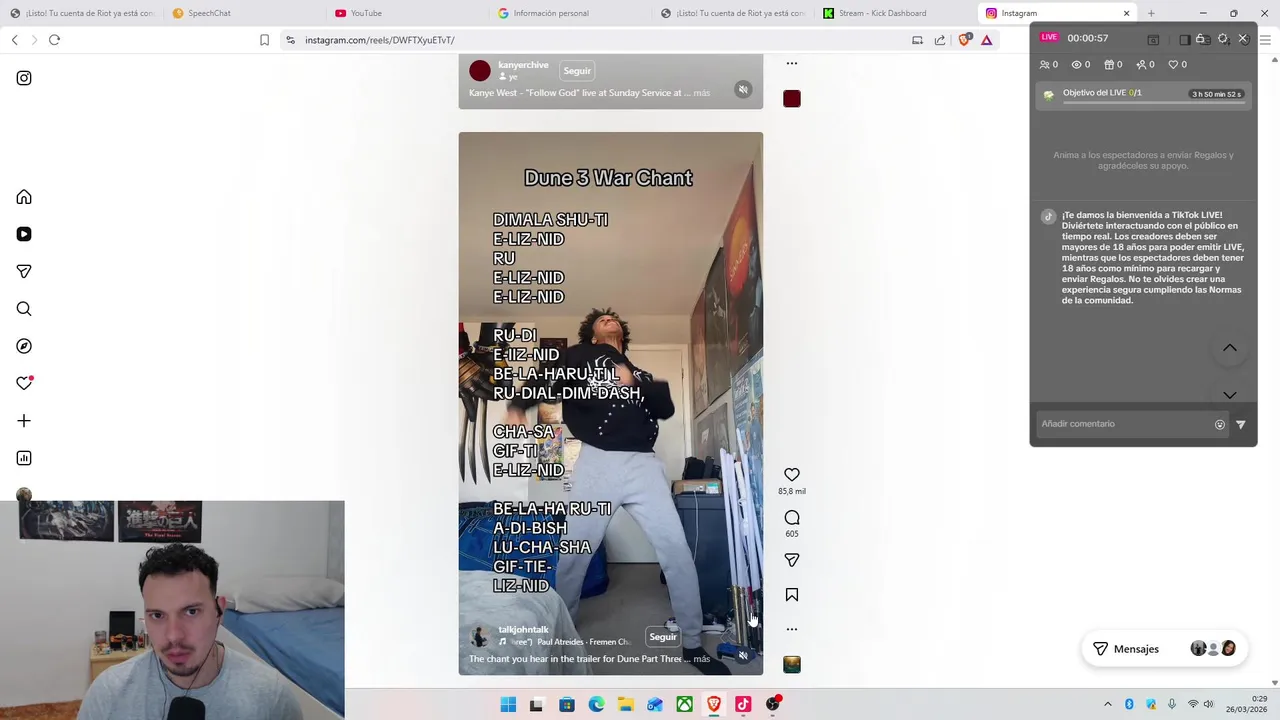1280x720 pixels.
Task: Open TikTok LIVE Studio from the taskbar
Action: (x=743, y=704)
